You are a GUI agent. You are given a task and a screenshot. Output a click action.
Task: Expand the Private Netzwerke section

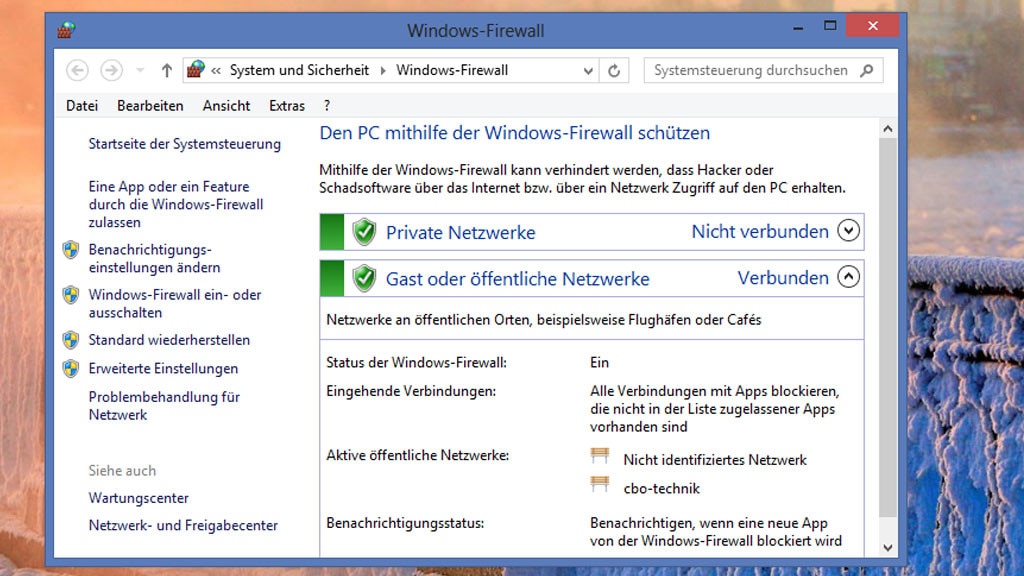tap(847, 231)
